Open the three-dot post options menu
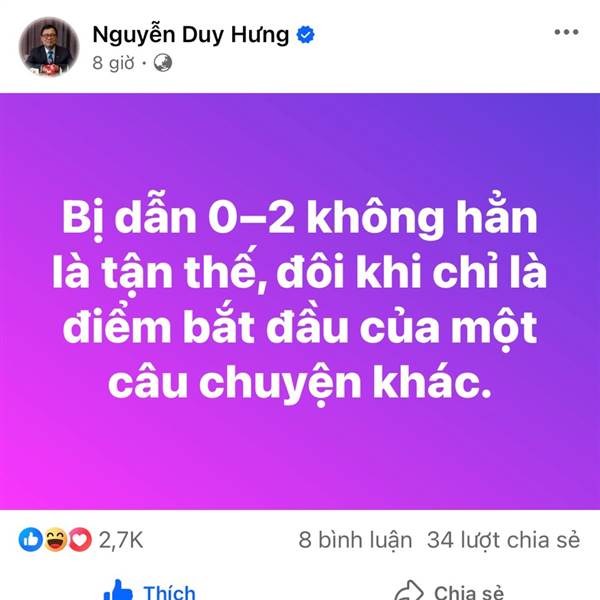Viewport: 600px width, 600px height. pyautogui.click(x=566, y=32)
